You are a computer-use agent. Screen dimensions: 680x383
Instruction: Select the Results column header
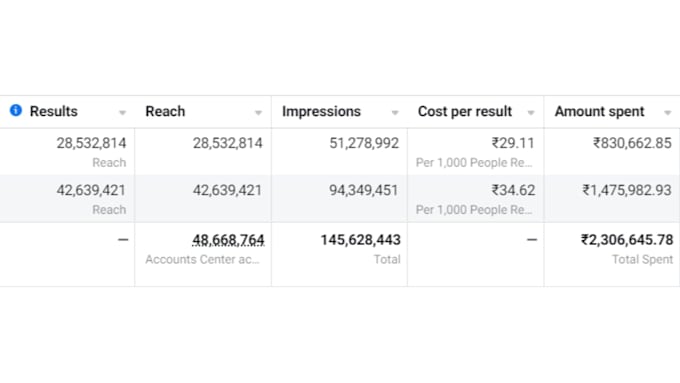[x=54, y=111]
